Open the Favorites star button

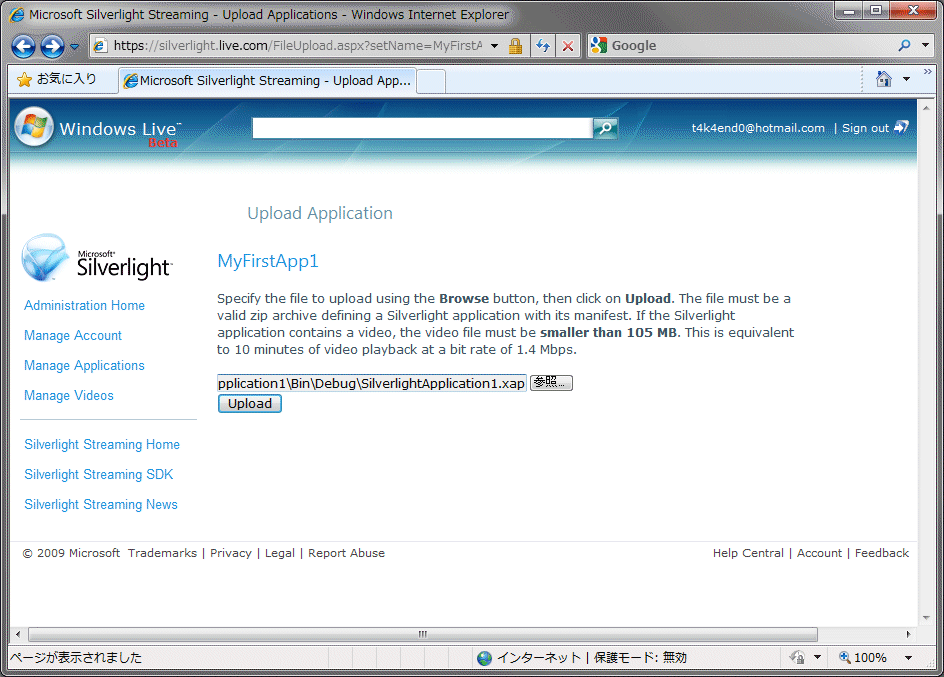[57, 79]
